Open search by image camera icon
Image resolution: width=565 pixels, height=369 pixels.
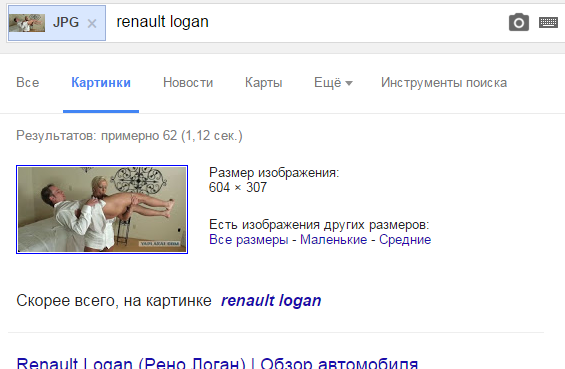pos(519,22)
